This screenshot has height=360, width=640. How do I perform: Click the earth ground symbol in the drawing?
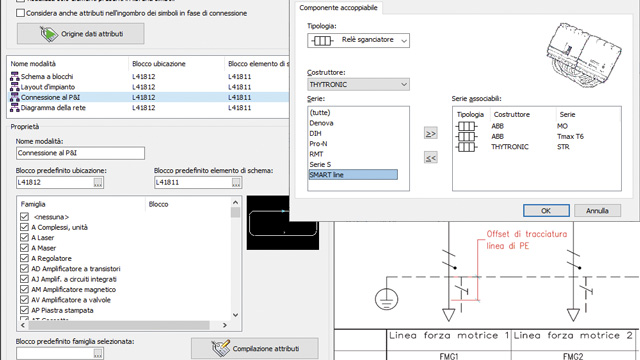tap(387, 298)
